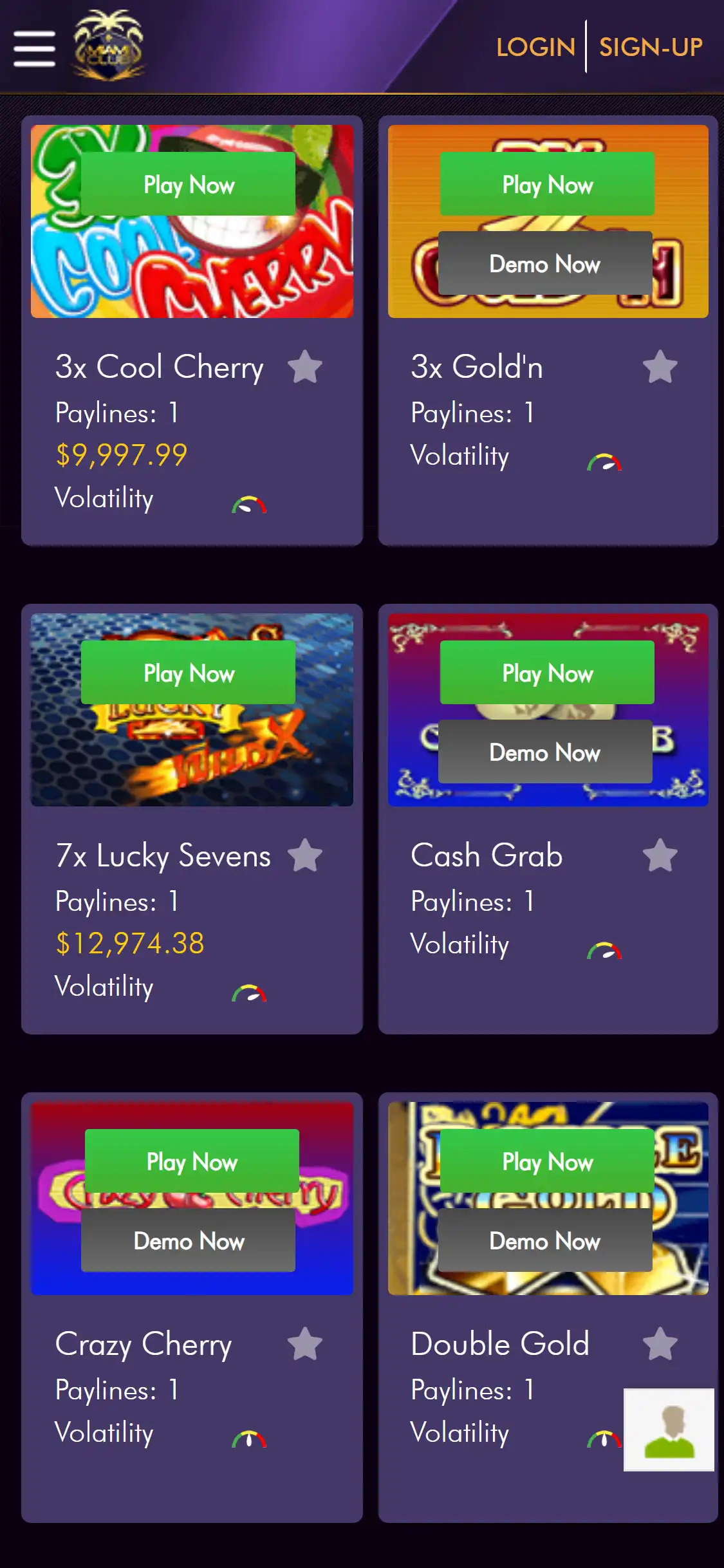Play Now on 7x Lucky Sevens
Image resolution: width=724 pixels, height=1568 pixels.
point(189,673)
